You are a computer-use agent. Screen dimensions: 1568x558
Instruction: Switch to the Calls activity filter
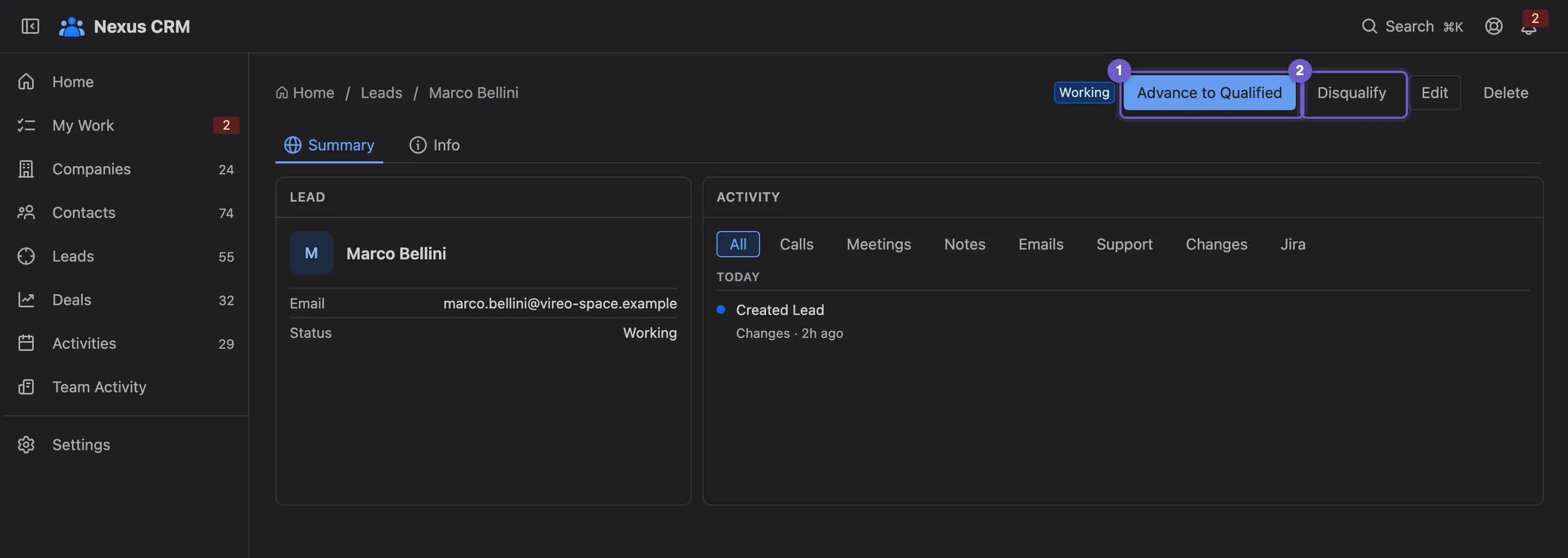tap(796, 244)
